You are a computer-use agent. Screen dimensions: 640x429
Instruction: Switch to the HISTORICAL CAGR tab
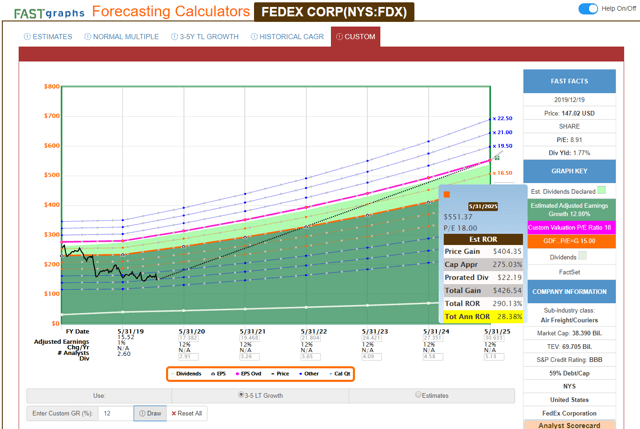click(287, 37)
